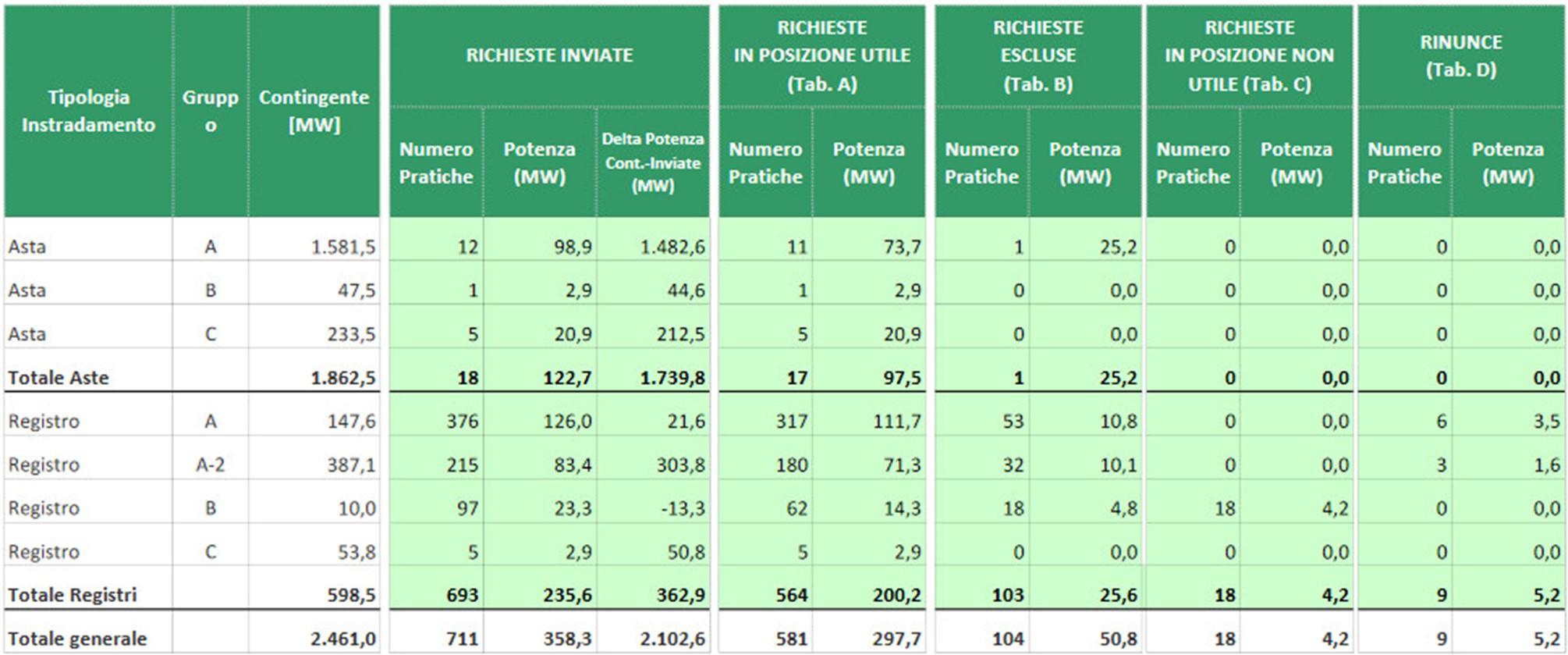Select the Totale generale row label
This screenshot has height=655, width=1568.
77,639
